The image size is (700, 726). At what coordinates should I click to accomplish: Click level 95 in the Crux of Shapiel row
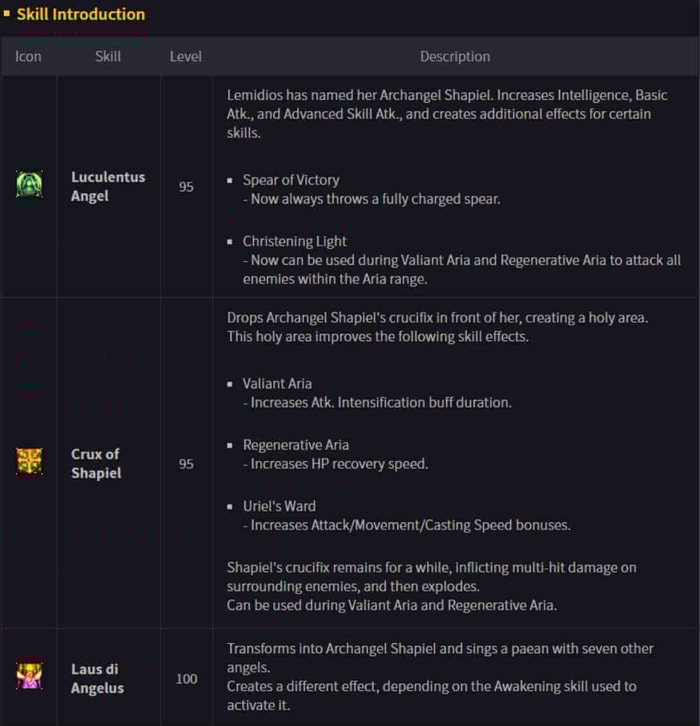(x=186, y=464)
